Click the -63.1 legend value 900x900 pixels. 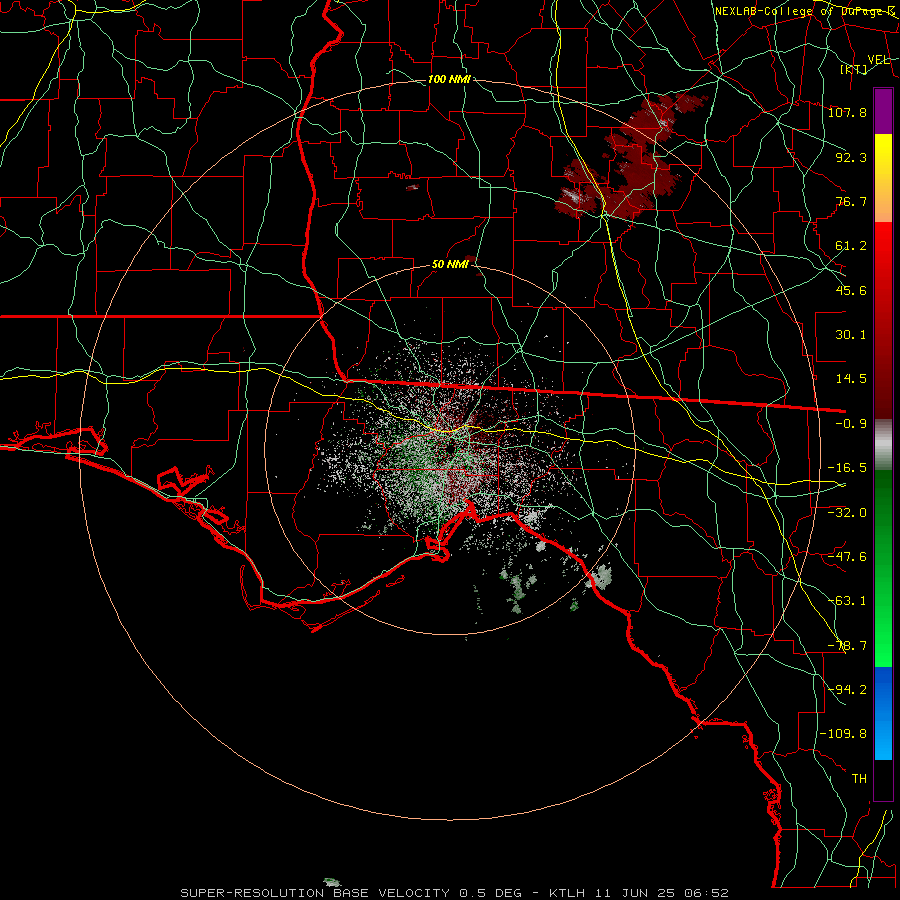(x=847, y=601)
